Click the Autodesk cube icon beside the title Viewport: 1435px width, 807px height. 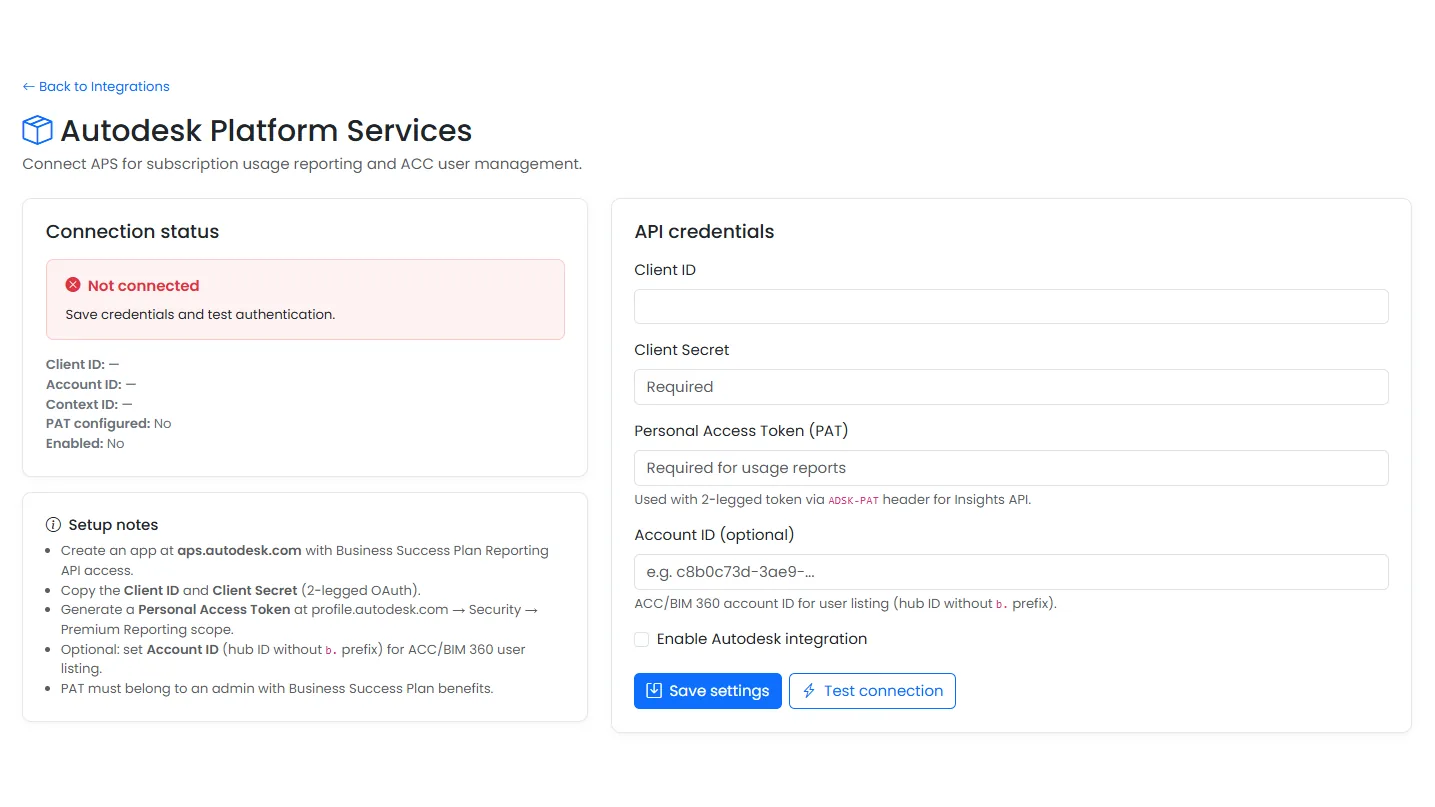click(x=37, y=130)
